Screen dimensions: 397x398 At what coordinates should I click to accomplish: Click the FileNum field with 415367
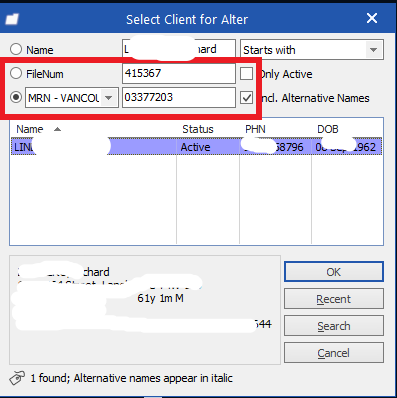tap(179, 73)
